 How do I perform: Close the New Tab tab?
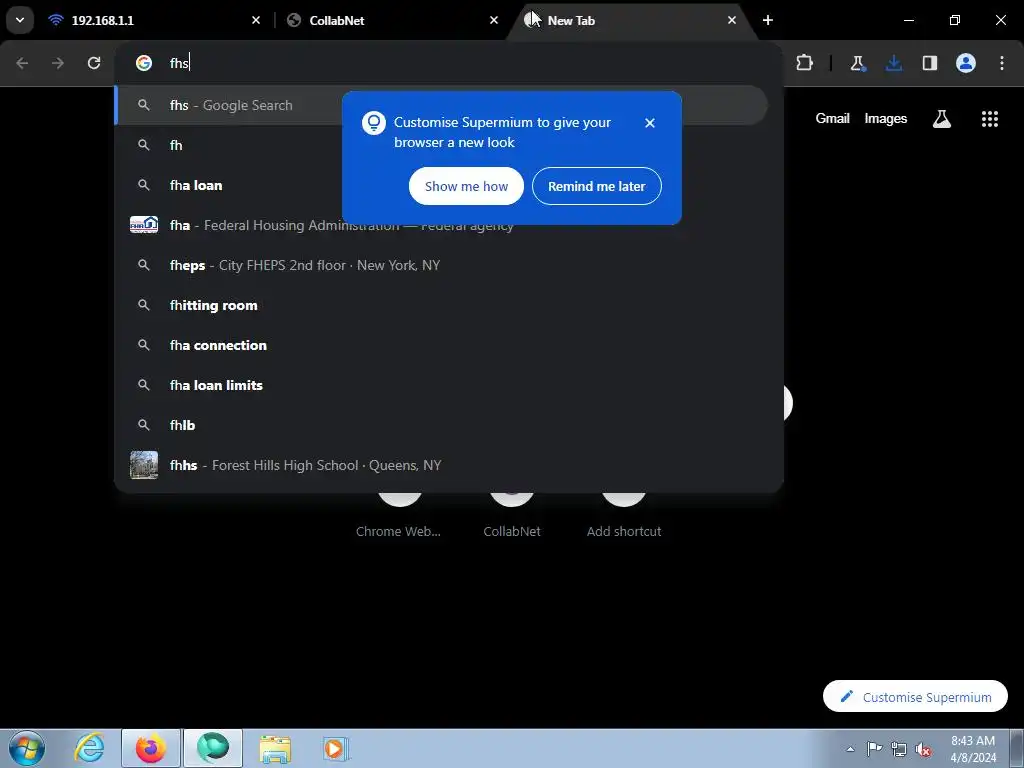[x=731, y=20]
